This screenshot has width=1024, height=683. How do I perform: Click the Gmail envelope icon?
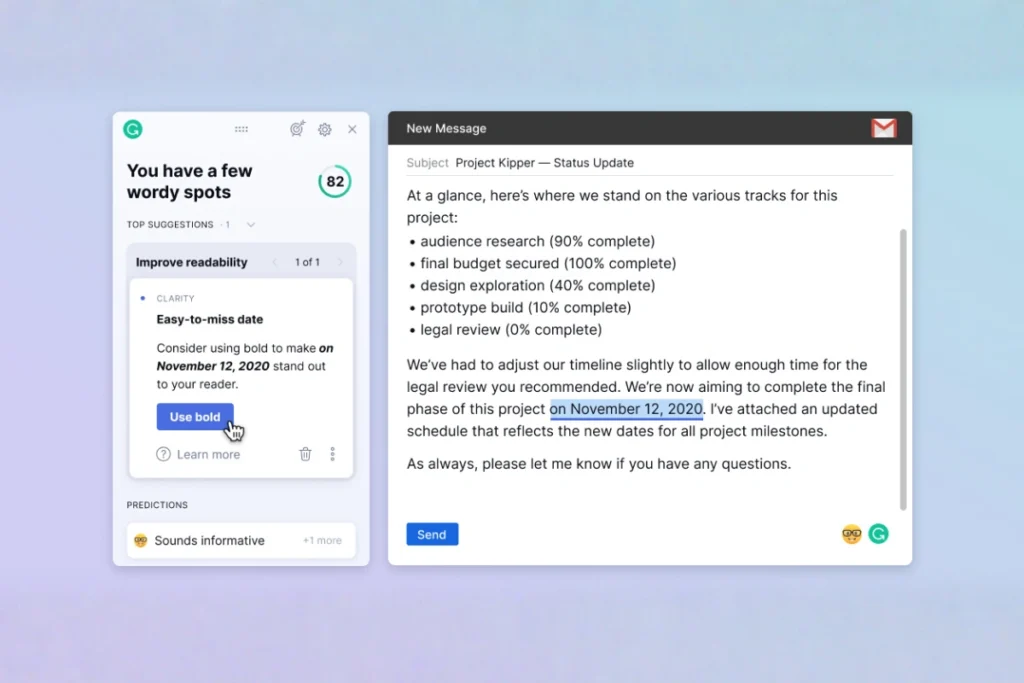pyautogui.click(x=883, y=128)
